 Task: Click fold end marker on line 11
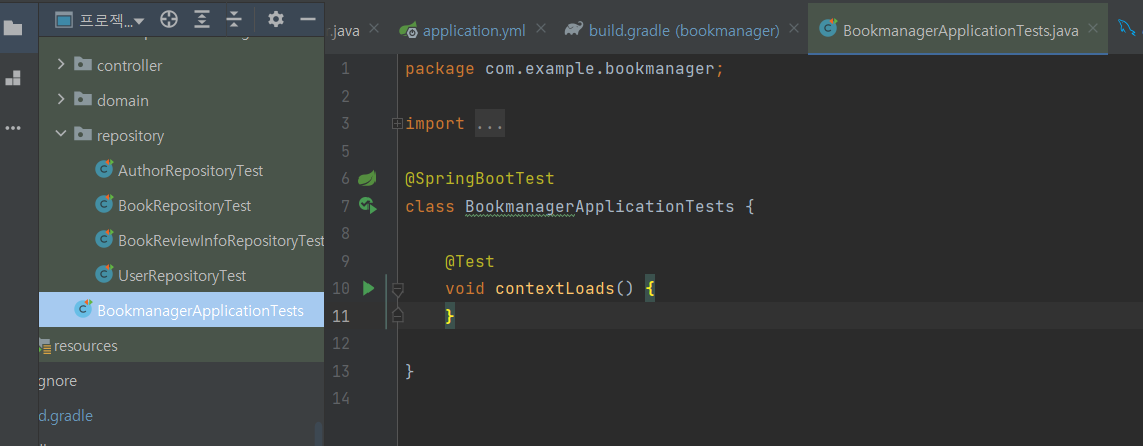pyautogui.click(x=397, y=316)
